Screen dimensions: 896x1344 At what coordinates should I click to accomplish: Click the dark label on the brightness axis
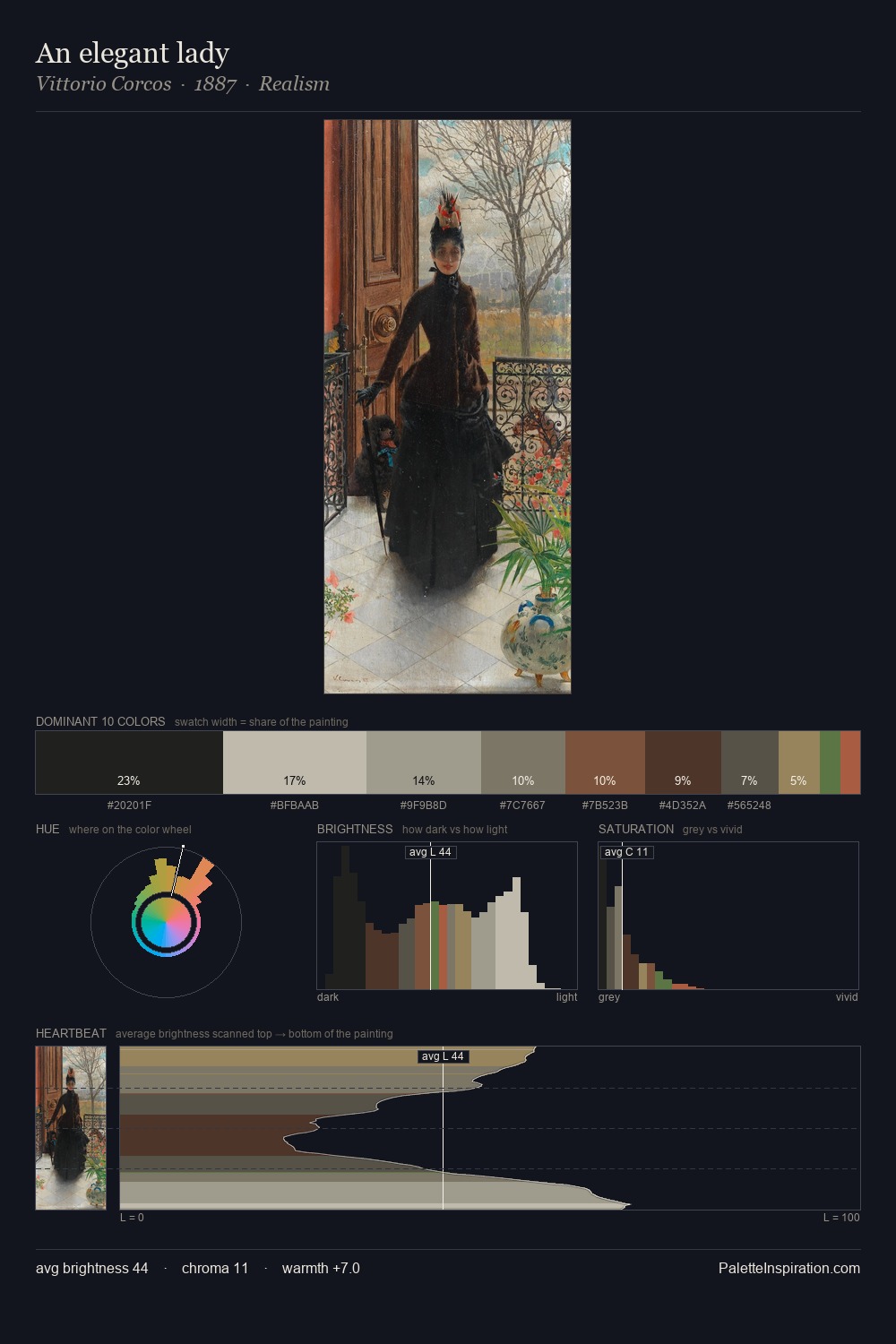[328, 997]
